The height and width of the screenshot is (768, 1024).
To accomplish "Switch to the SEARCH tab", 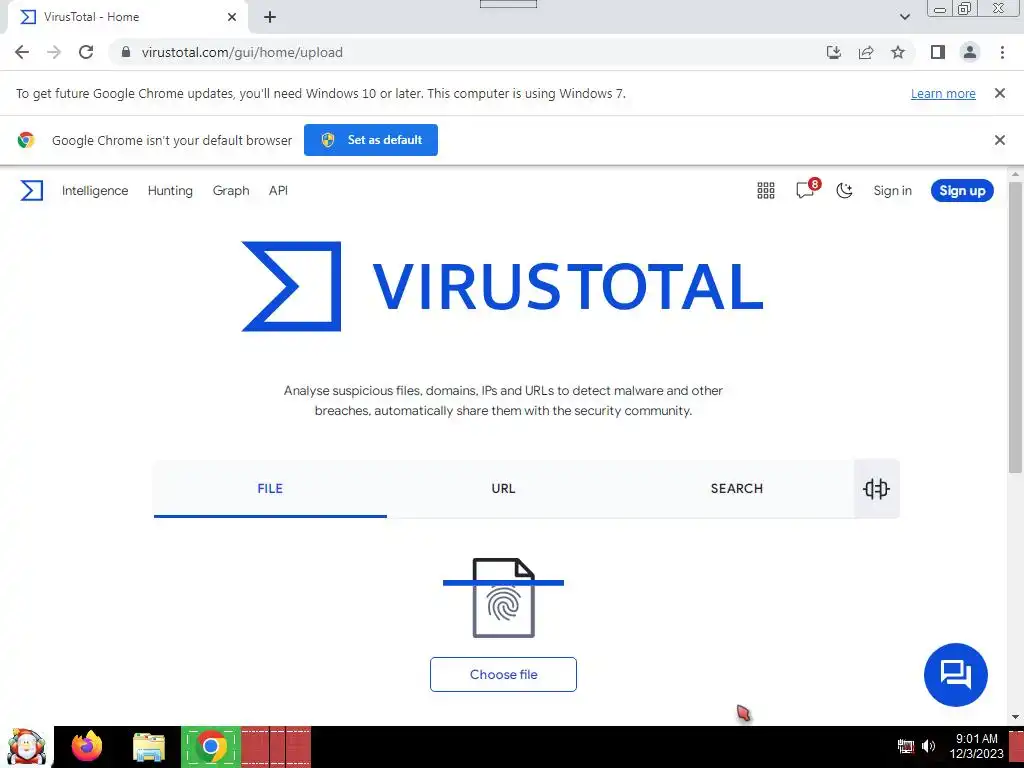I will [x=737, y=488].
